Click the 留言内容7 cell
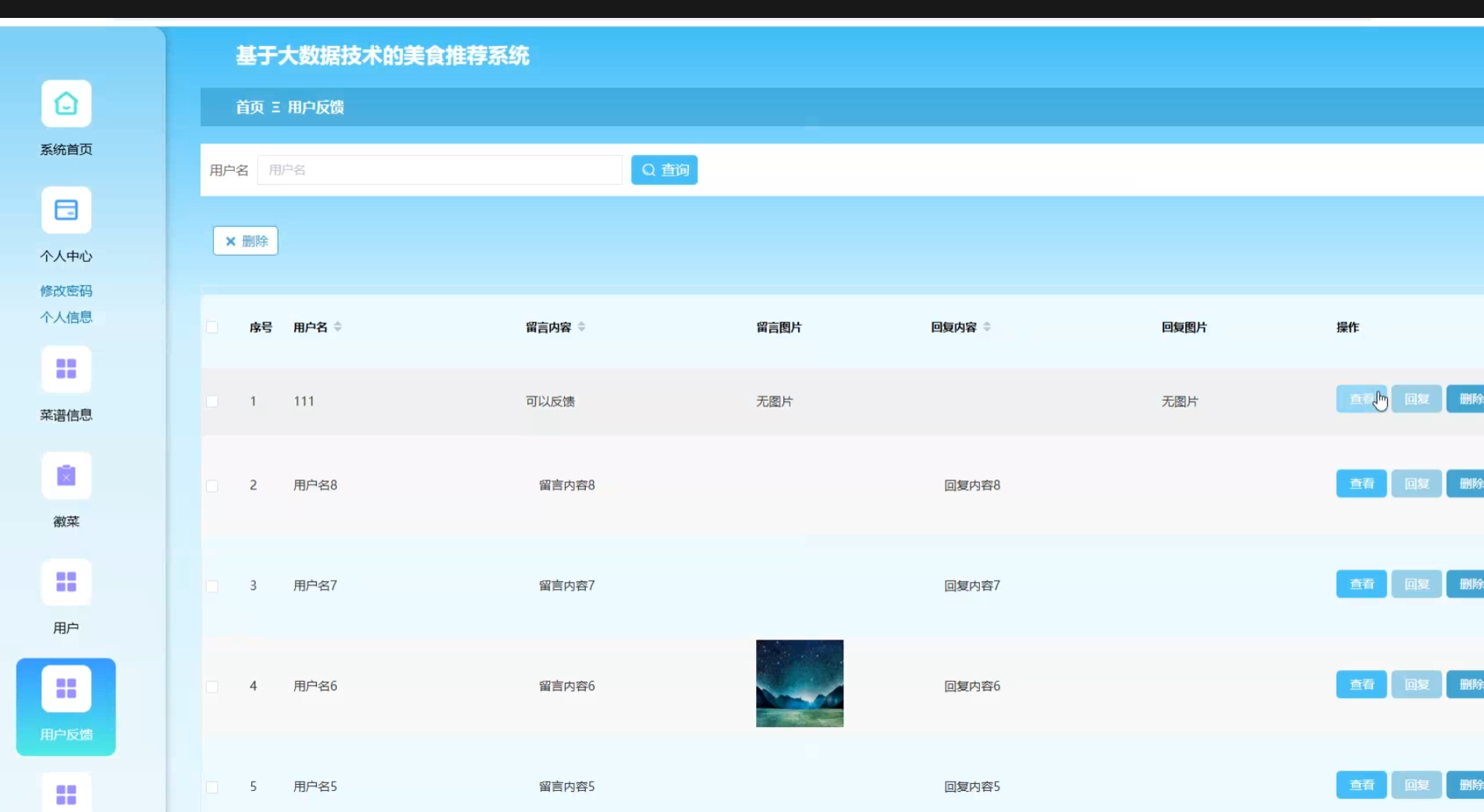This screenshot has width=1484, height=812. pos(567,586)
